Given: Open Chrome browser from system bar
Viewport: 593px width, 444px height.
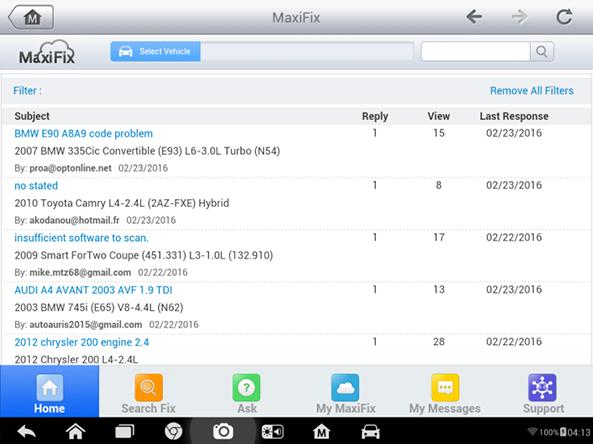Looking at the screenshot, I should tap(174, 431).
